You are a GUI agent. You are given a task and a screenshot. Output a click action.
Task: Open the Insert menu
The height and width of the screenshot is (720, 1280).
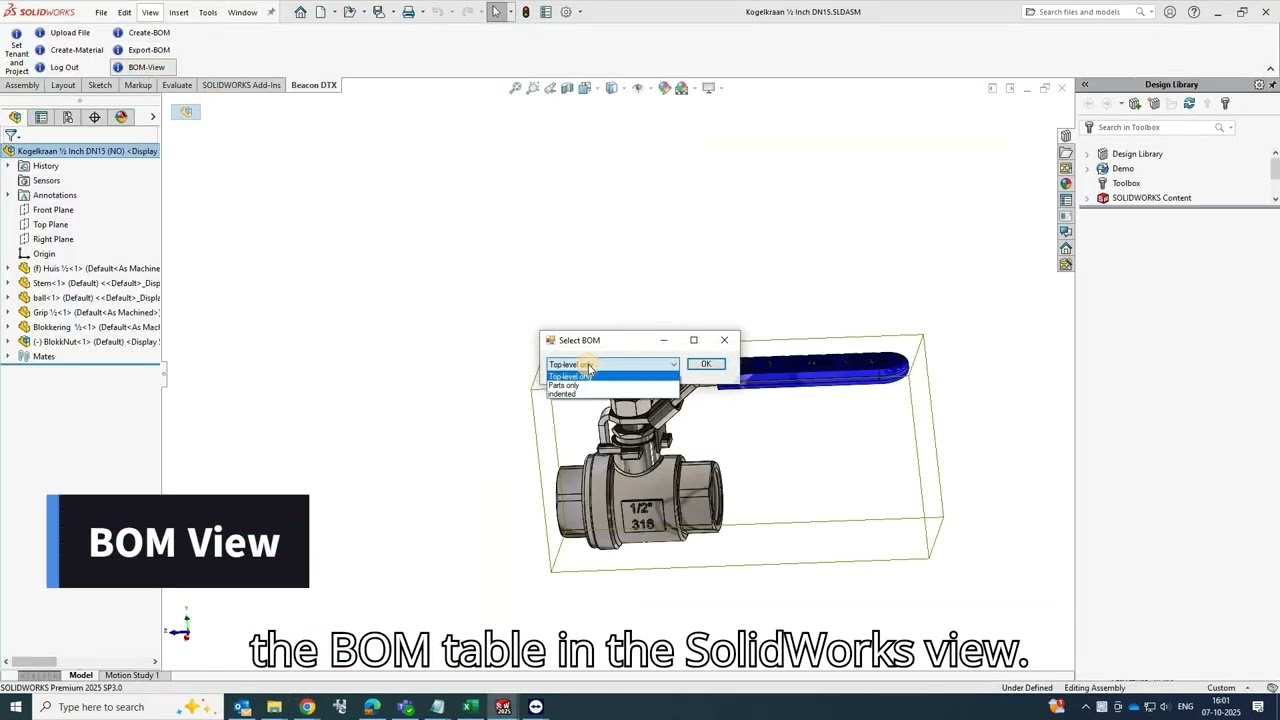[x=179, y=12]
